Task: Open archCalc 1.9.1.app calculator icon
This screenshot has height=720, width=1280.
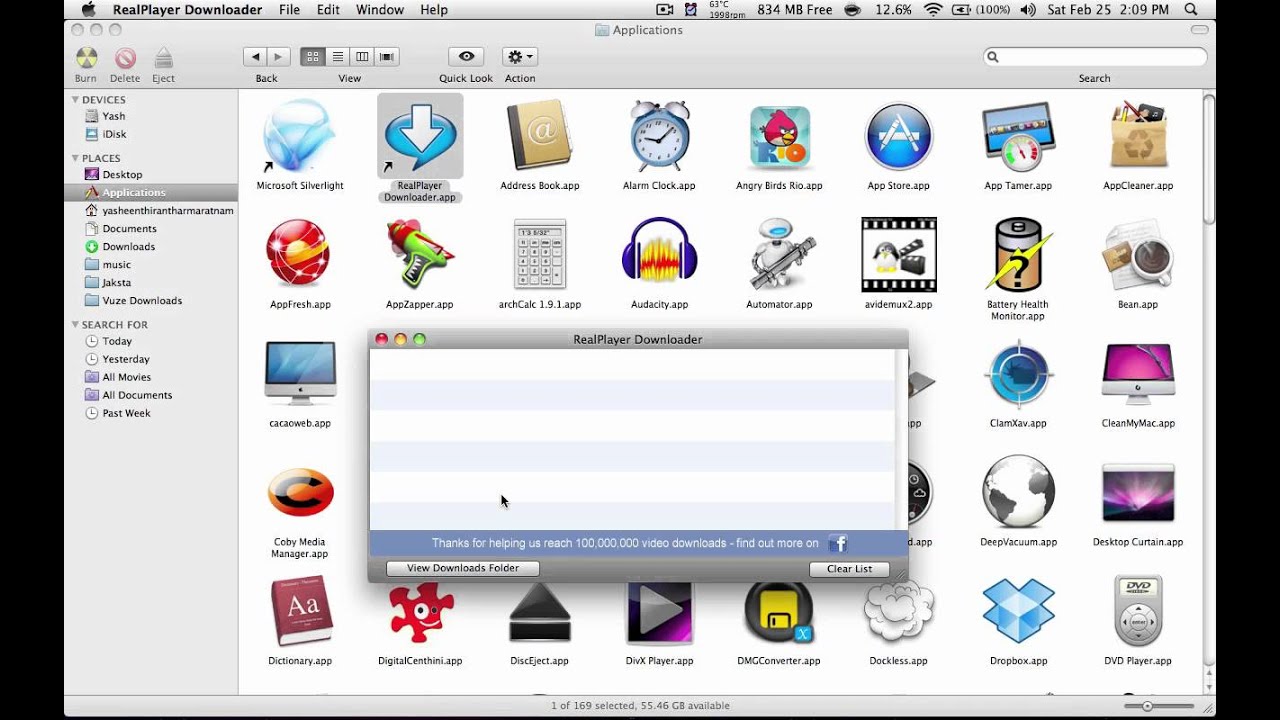Action: [x=539, y=255]
